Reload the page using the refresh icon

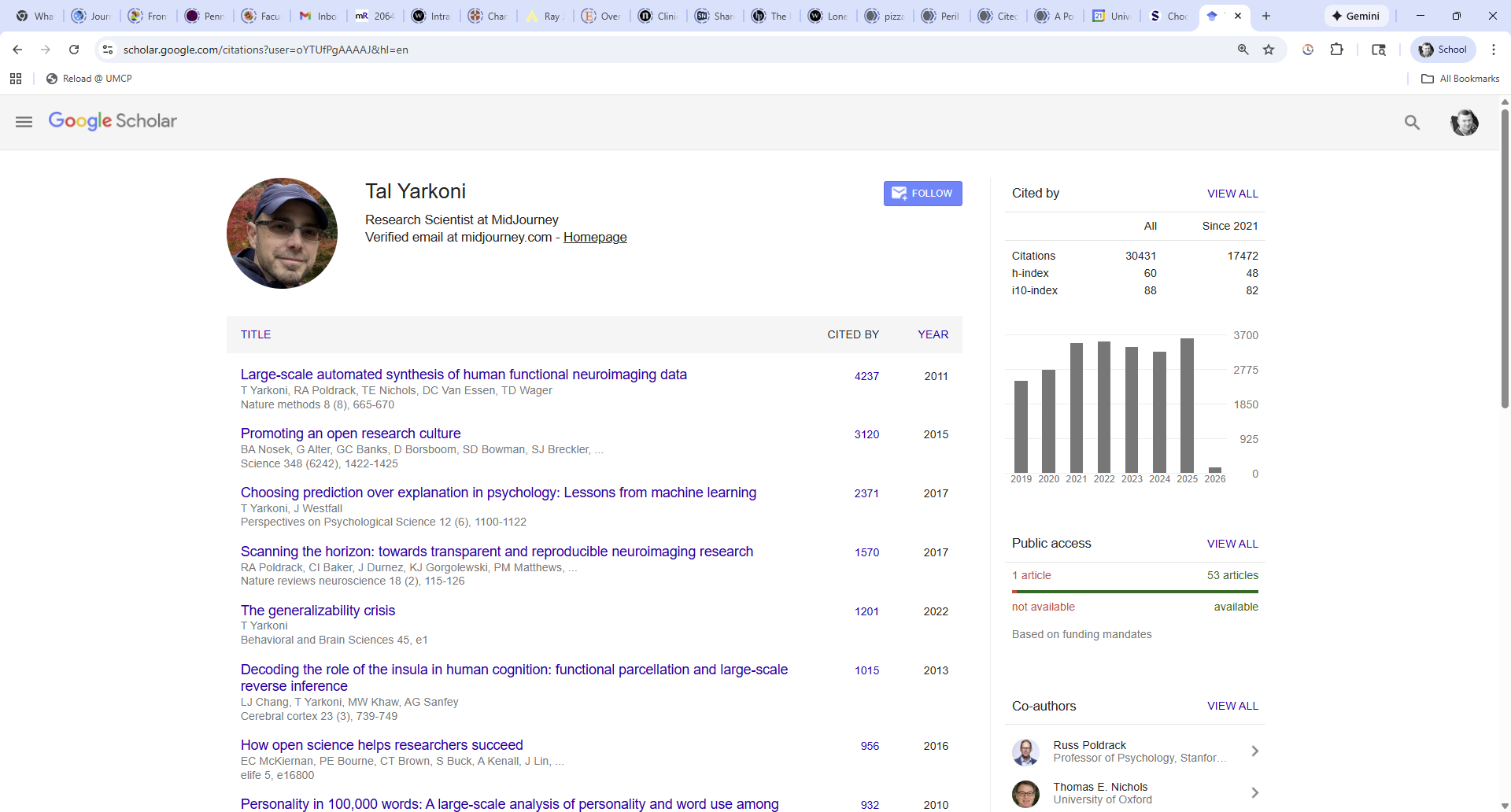74,50
